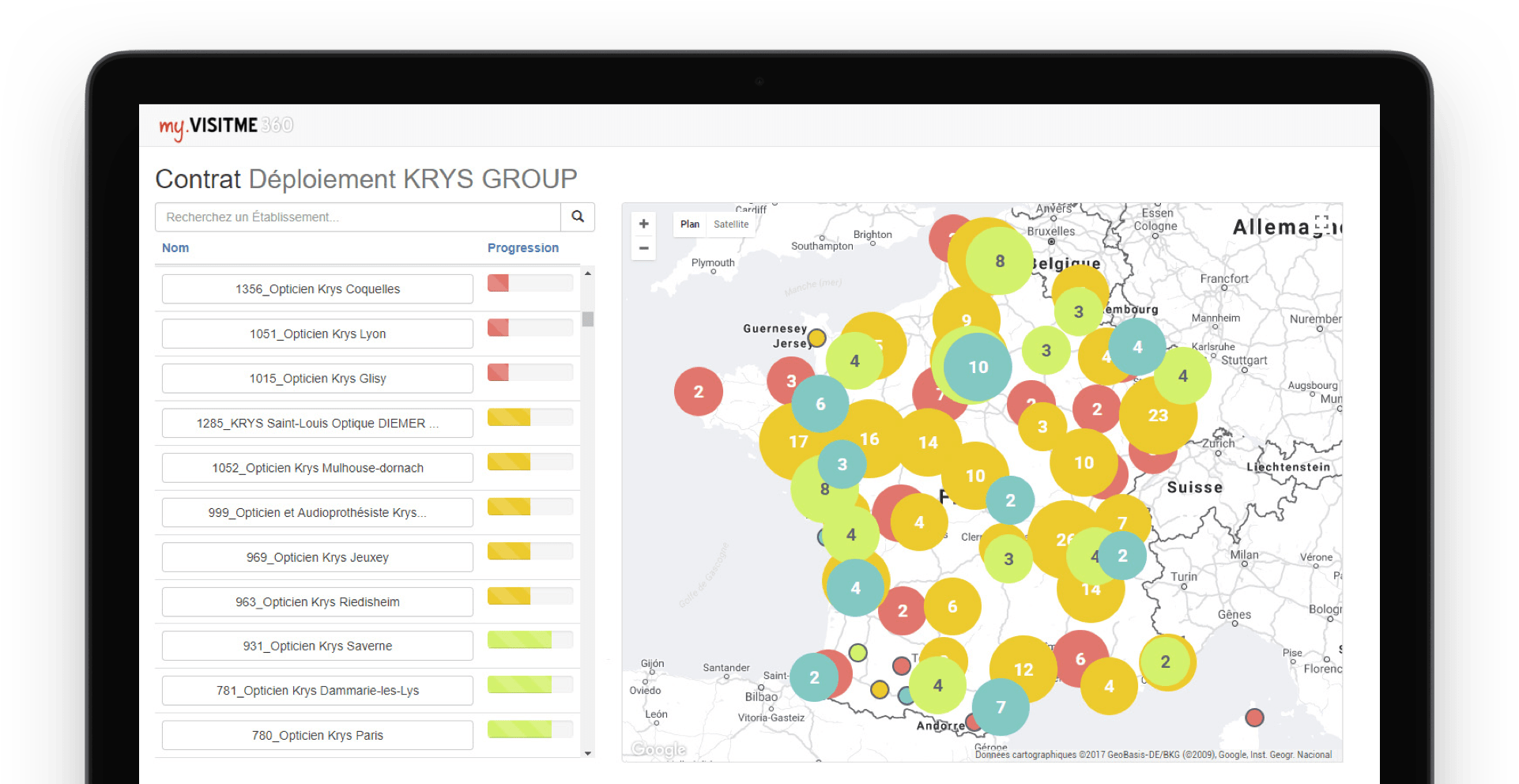This screenshot has width=1519, height=784.
Task: Switch map to Satellite view
Action: (731, 224)
